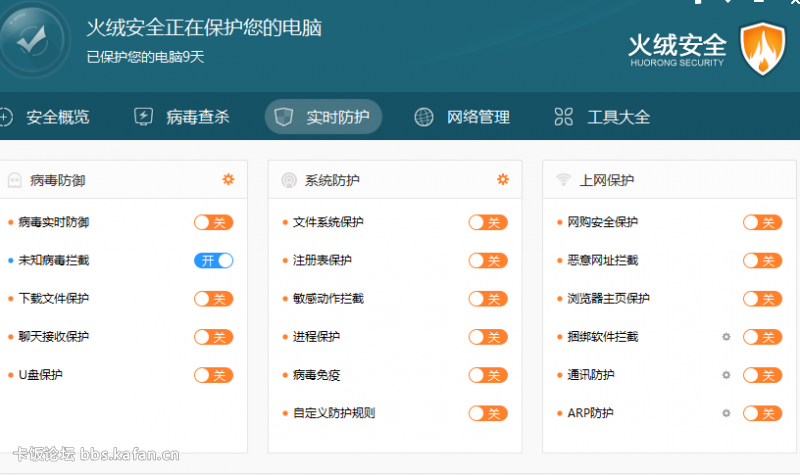Click the 注册表保护 label
Viewport: 800px width, 475px height.
322,260
